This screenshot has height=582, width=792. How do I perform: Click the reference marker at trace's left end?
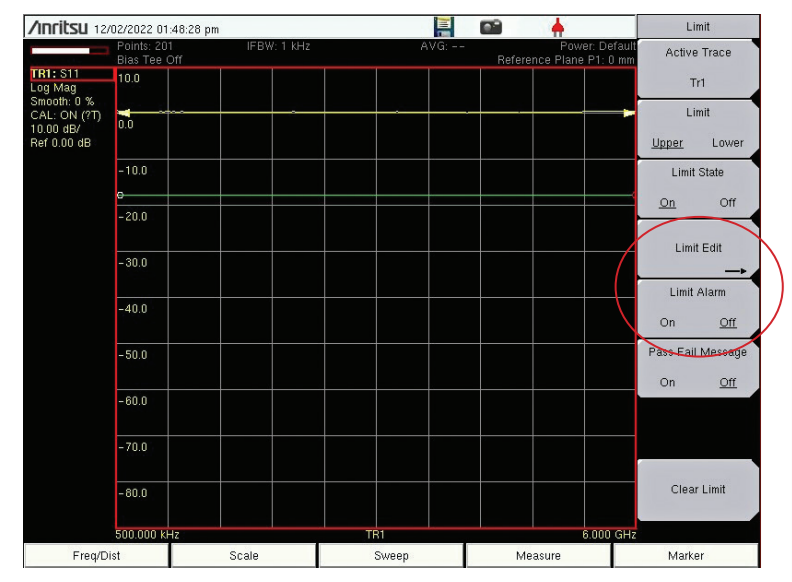123,112
